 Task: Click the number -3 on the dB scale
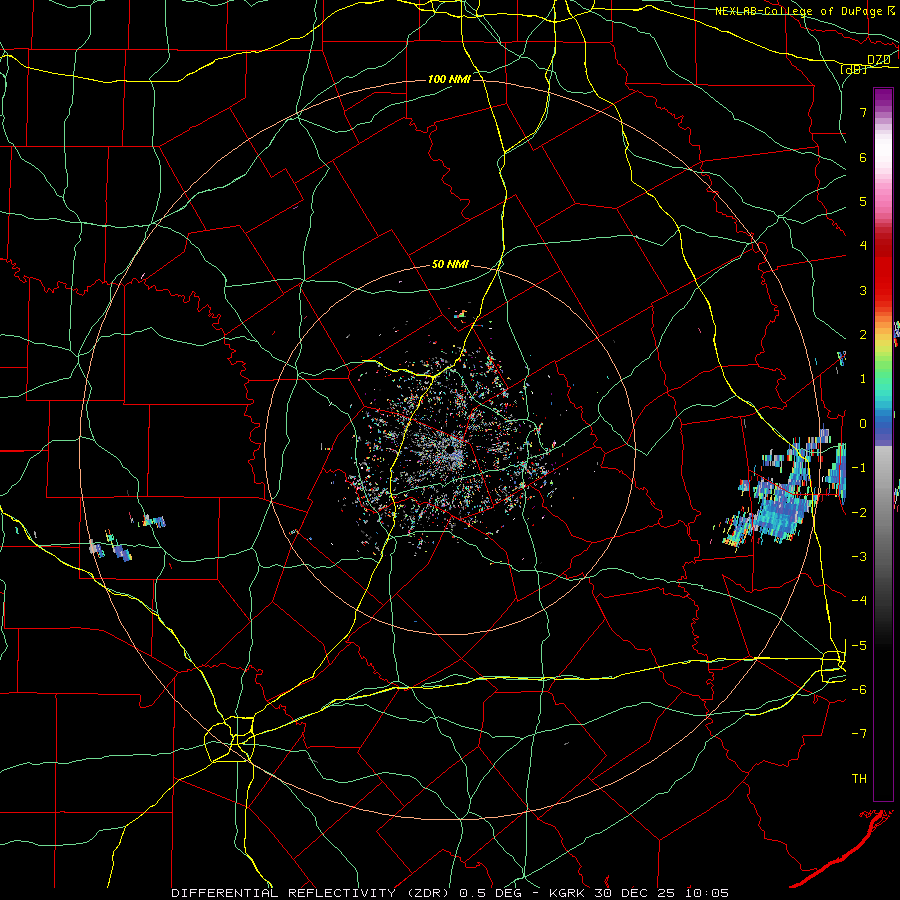[x=859, y=556]
